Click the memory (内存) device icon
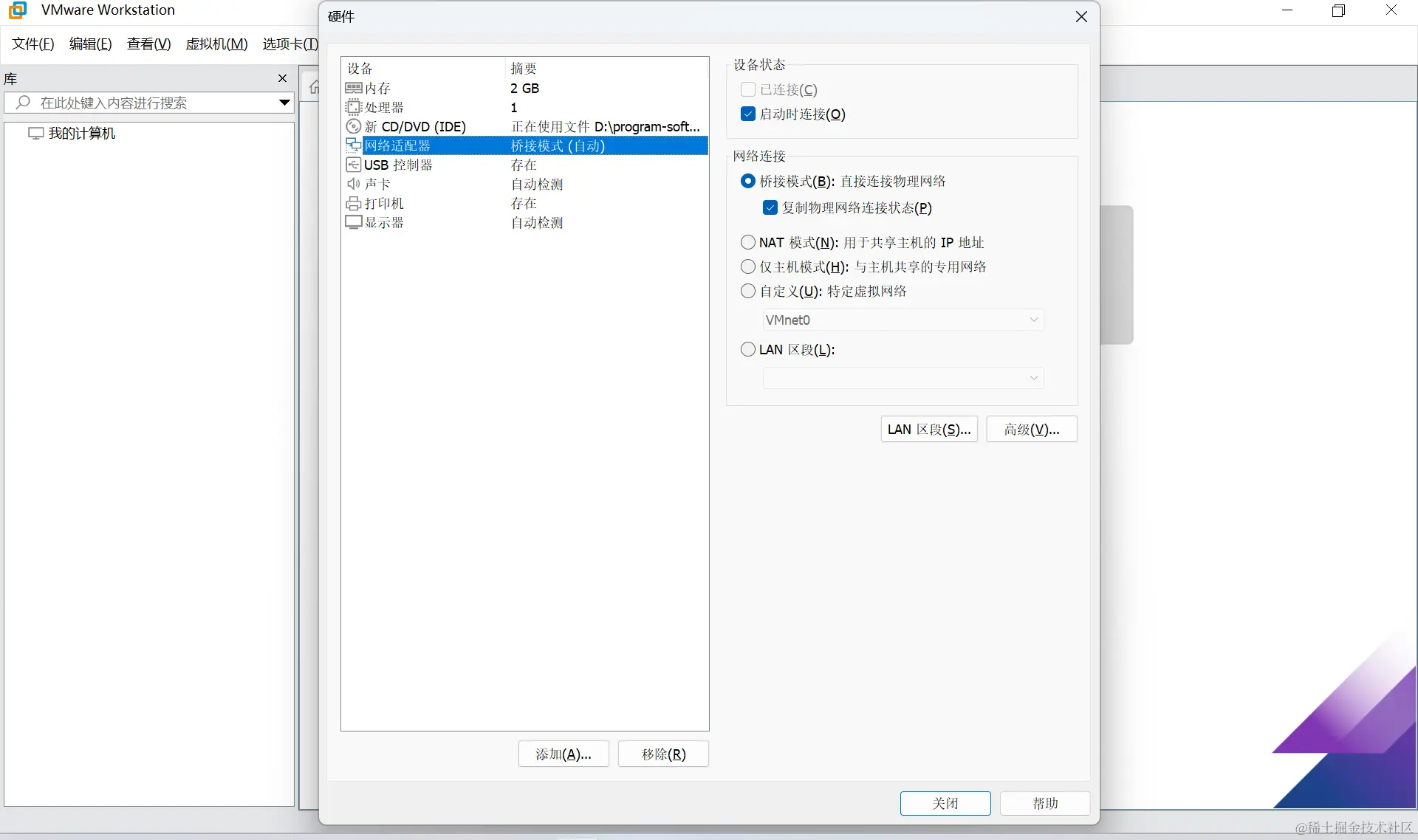1418x840 pixels. coord(354,89)
